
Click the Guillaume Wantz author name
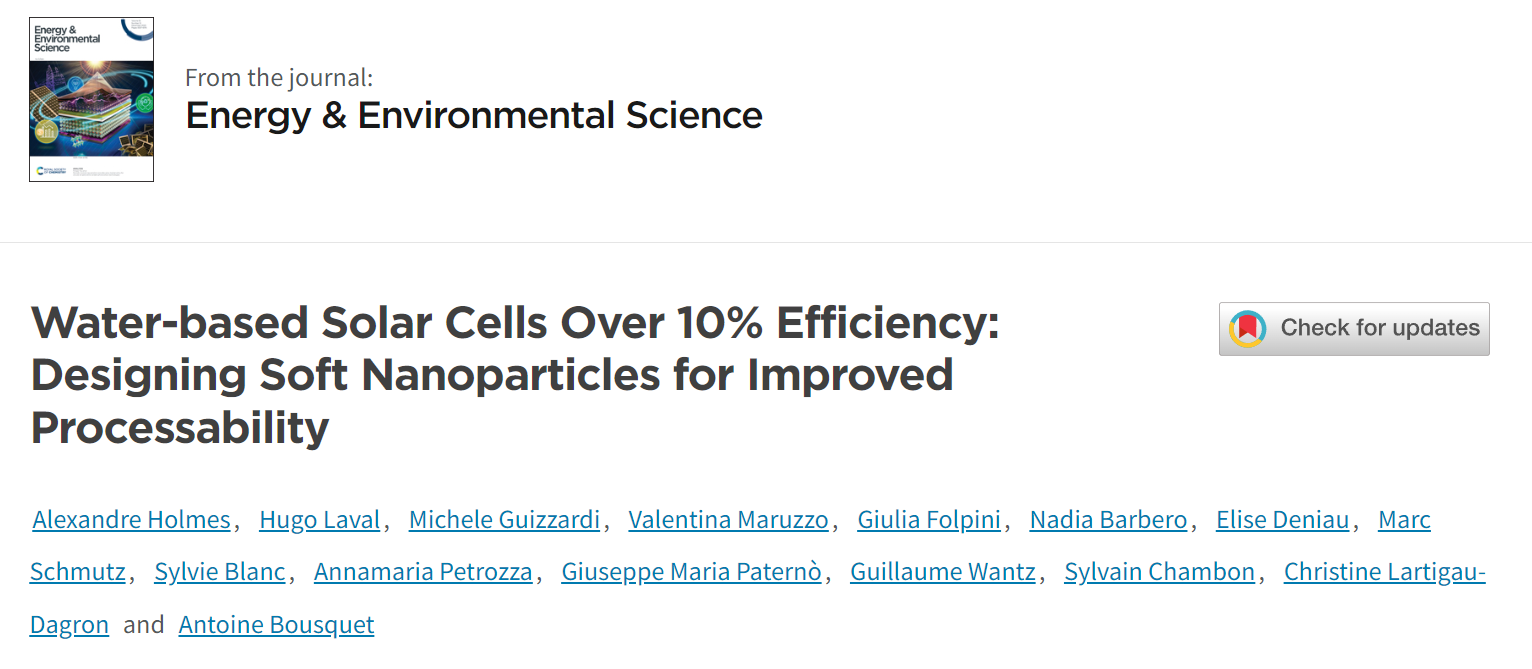[943, 572]
